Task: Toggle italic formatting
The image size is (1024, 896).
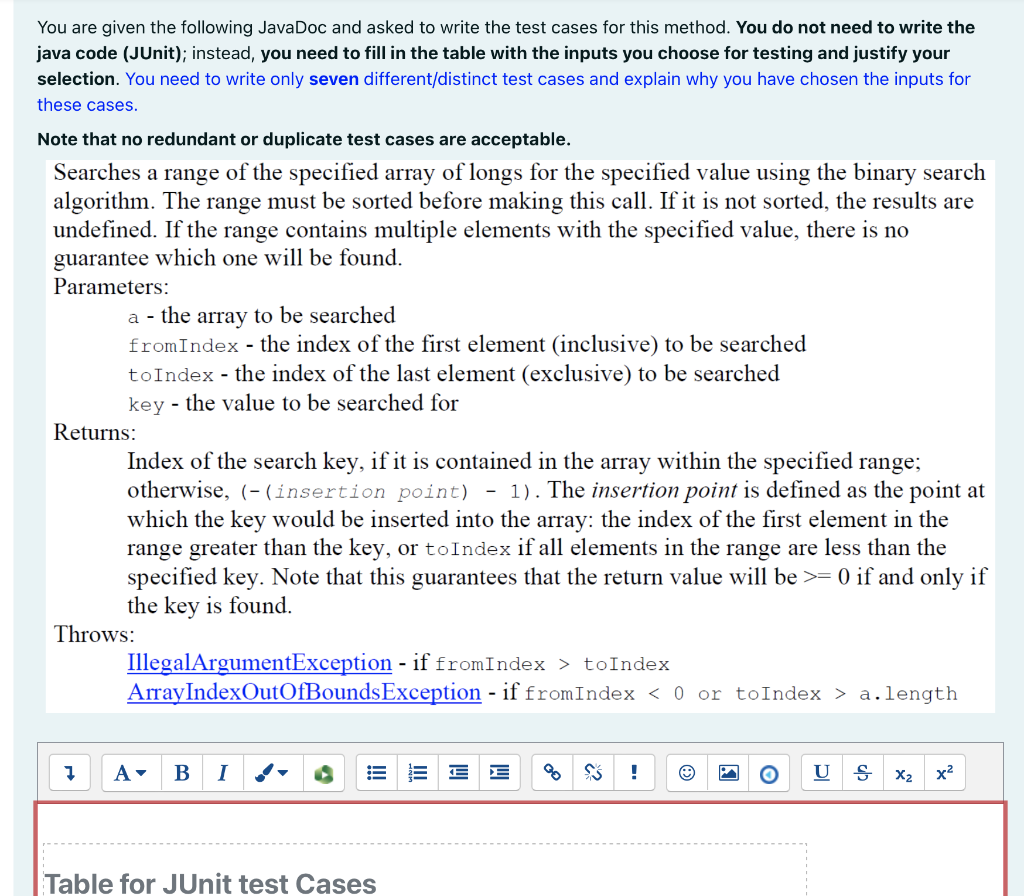Action: [223, 773]
